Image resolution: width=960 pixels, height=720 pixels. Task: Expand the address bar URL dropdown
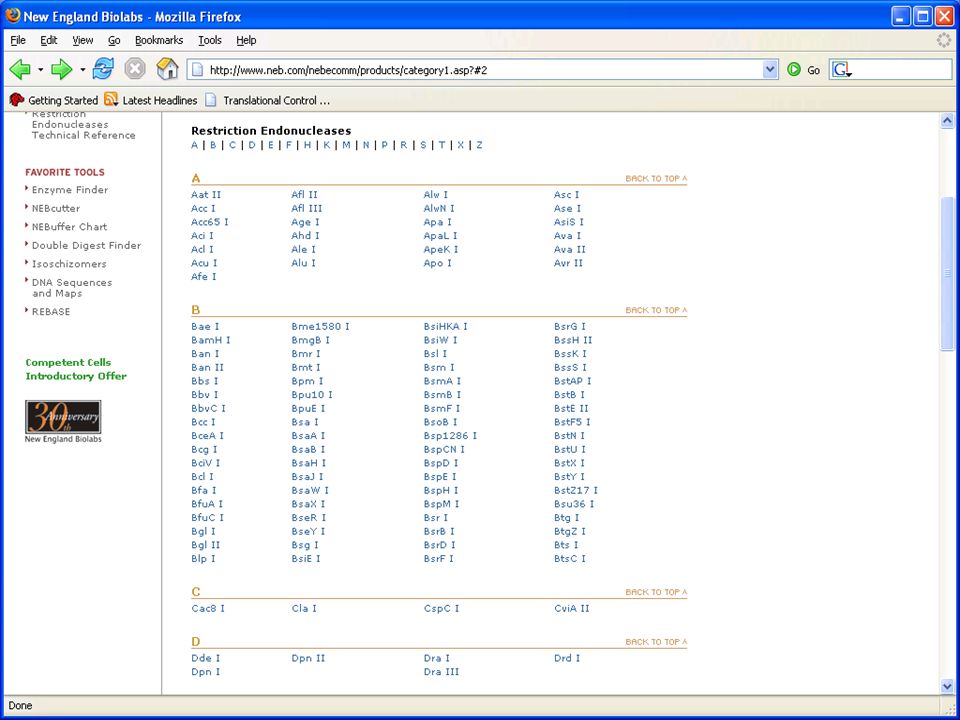click(770, 70)
